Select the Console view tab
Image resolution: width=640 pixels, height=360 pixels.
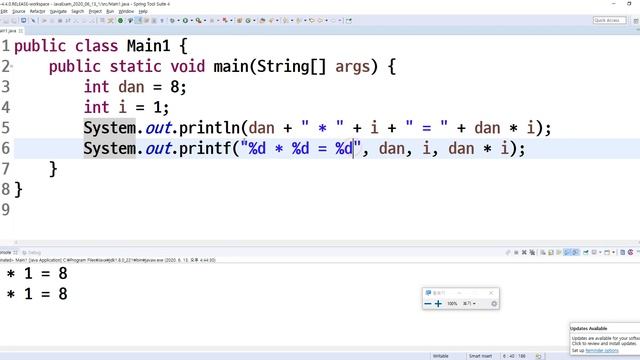pyautogui.click(x=8, y=252)
